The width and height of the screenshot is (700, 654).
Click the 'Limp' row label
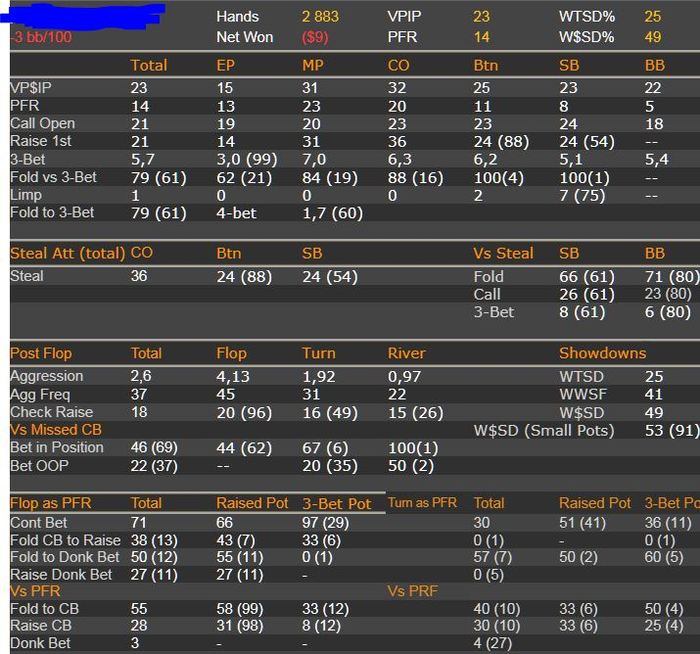(x=26, y=195)
